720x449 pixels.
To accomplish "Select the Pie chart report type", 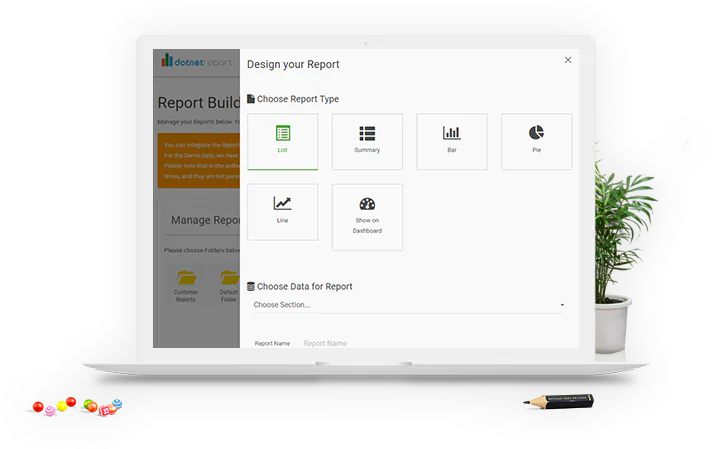I will (x=536, y=142).
